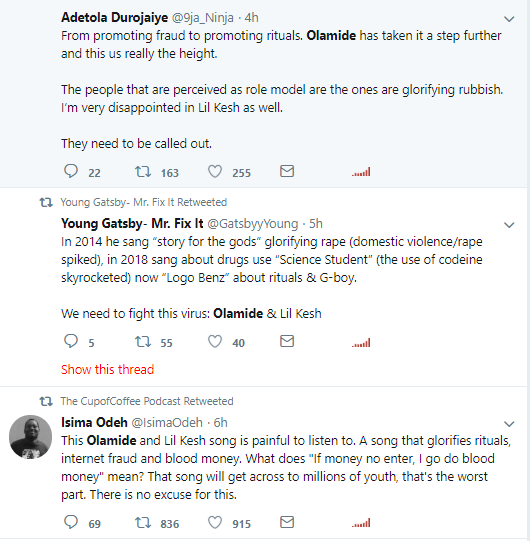Screen dimensions: 530x541
Task: Open the @GatsbyyYoung profile handle
Action: pos(253,224)
